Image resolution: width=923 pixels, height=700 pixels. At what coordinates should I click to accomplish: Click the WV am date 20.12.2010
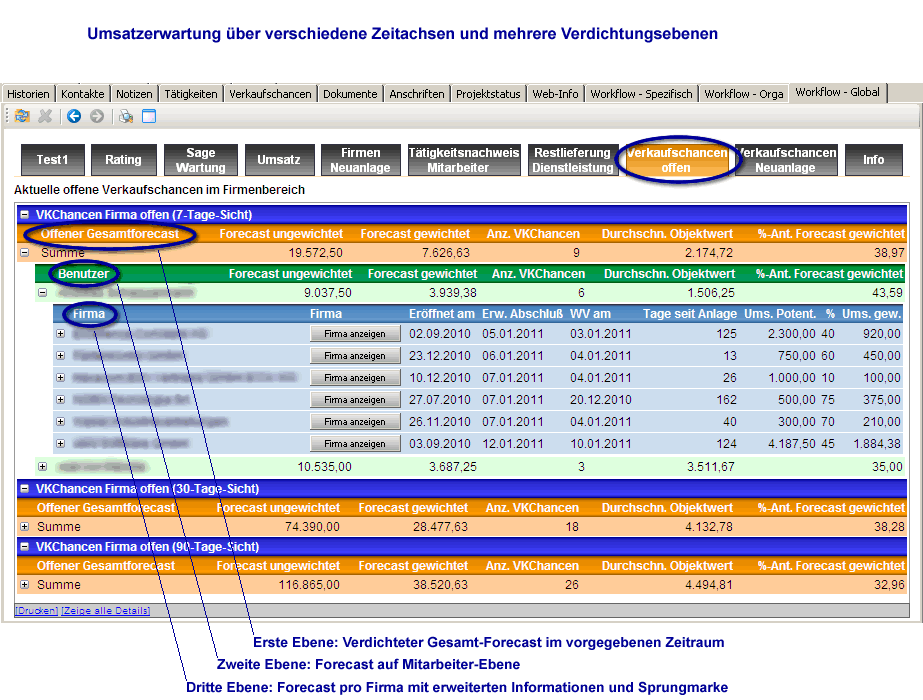coord(600,400)
